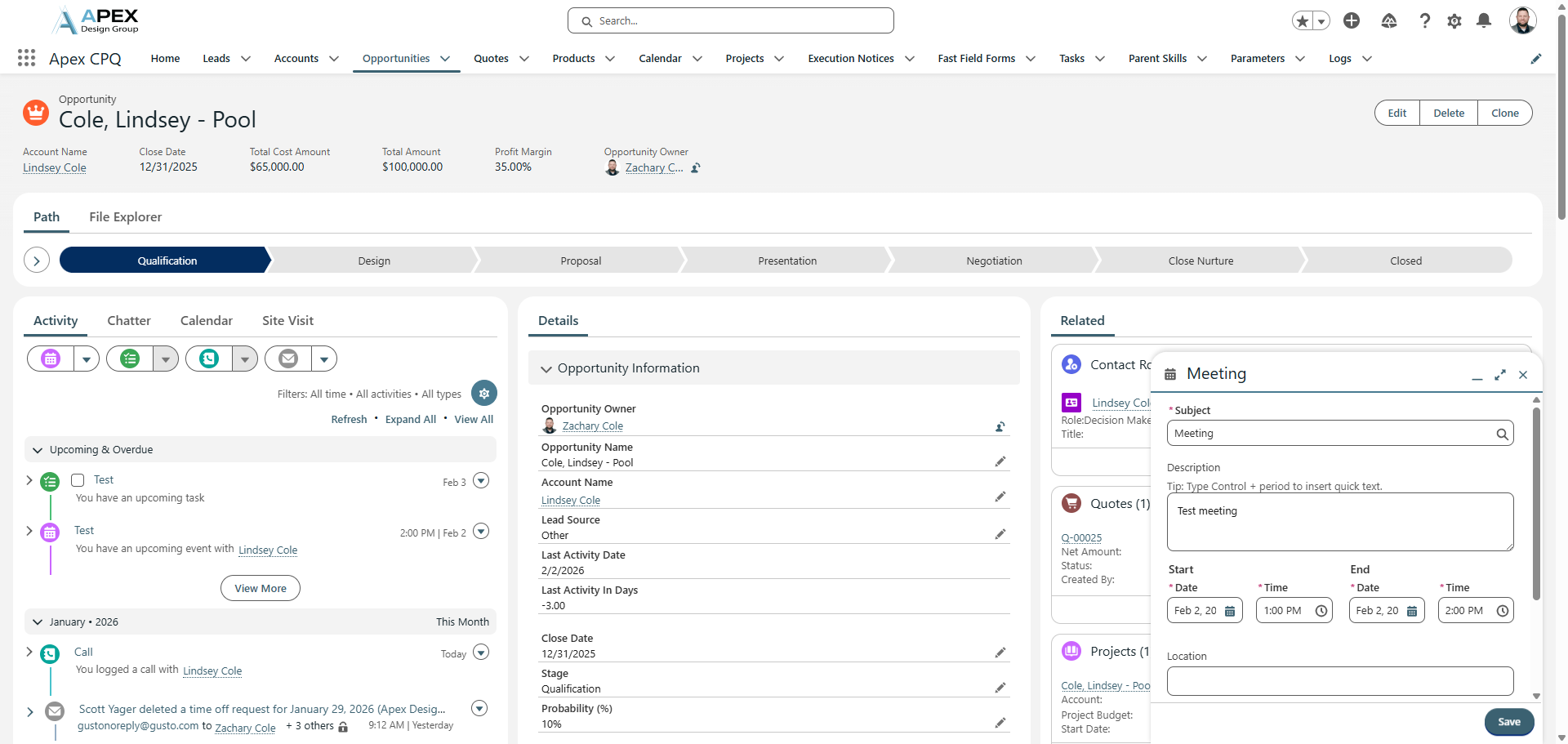Click the meeting Location input field
This screenshot has width=1568, height=744.
[1339, 681]
